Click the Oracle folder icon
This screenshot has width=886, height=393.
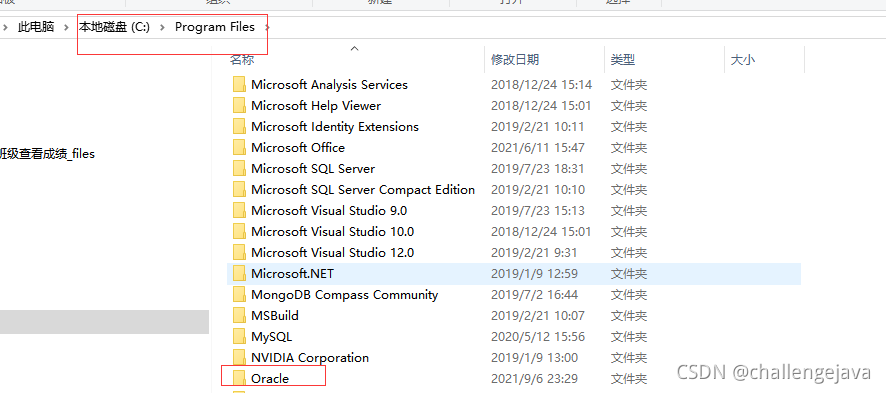click(x=239, y=378)
